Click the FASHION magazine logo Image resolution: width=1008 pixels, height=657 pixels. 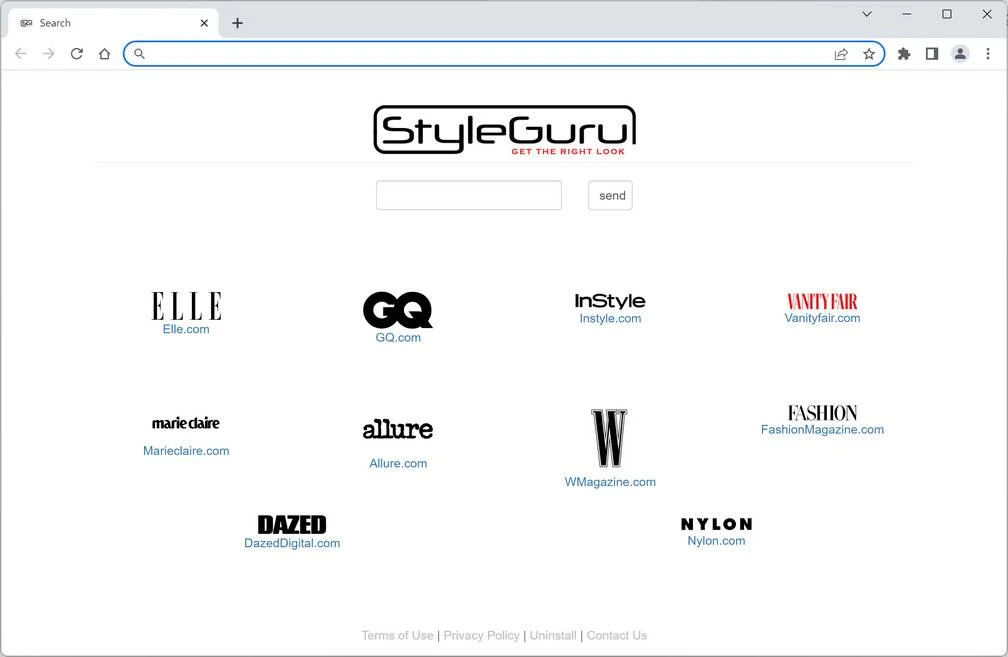pos(822,413)
